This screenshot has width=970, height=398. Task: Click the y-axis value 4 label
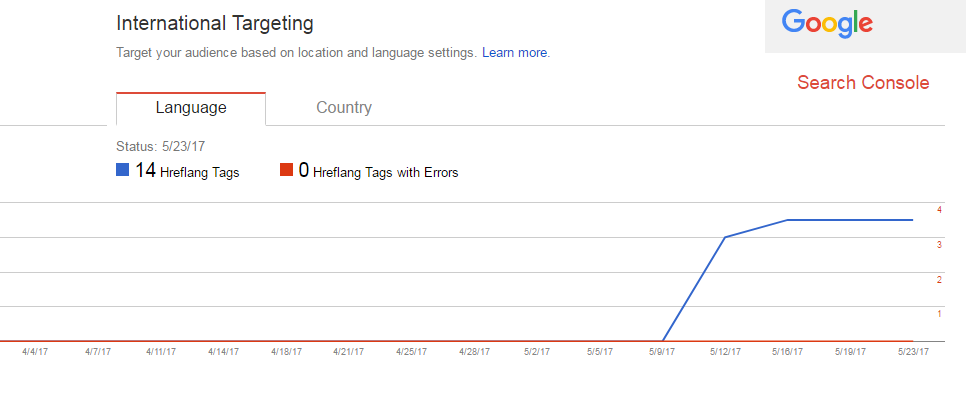939,210
